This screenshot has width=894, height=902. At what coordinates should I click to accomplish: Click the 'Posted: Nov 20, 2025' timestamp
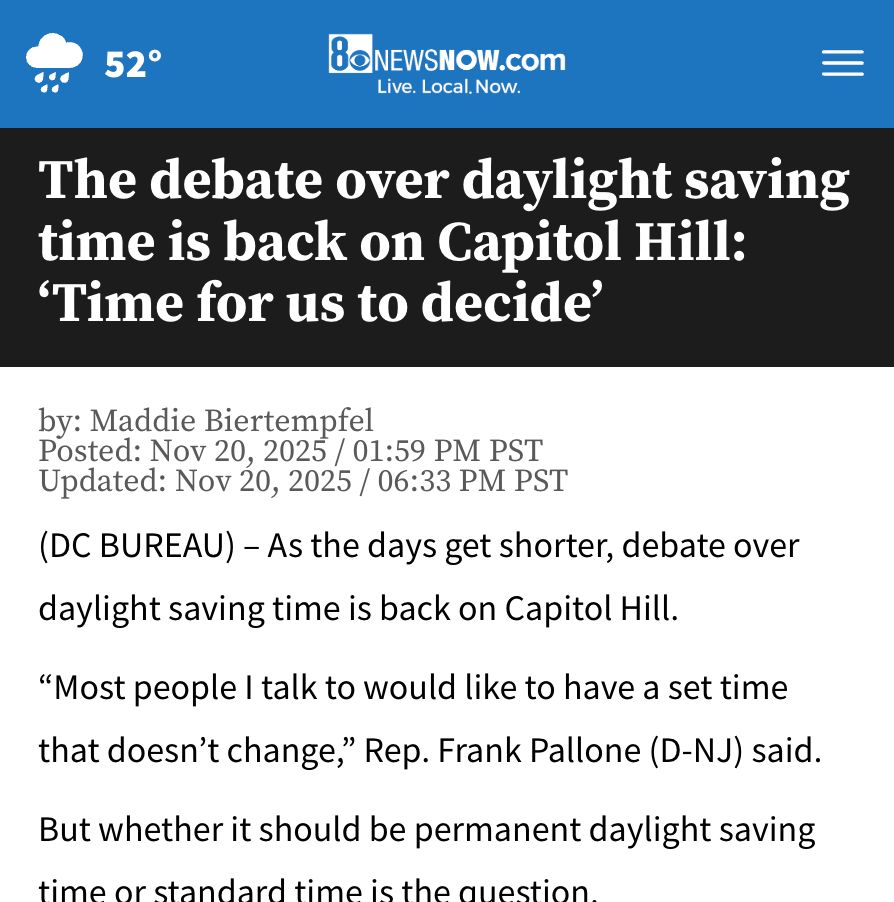coord(290,451)
